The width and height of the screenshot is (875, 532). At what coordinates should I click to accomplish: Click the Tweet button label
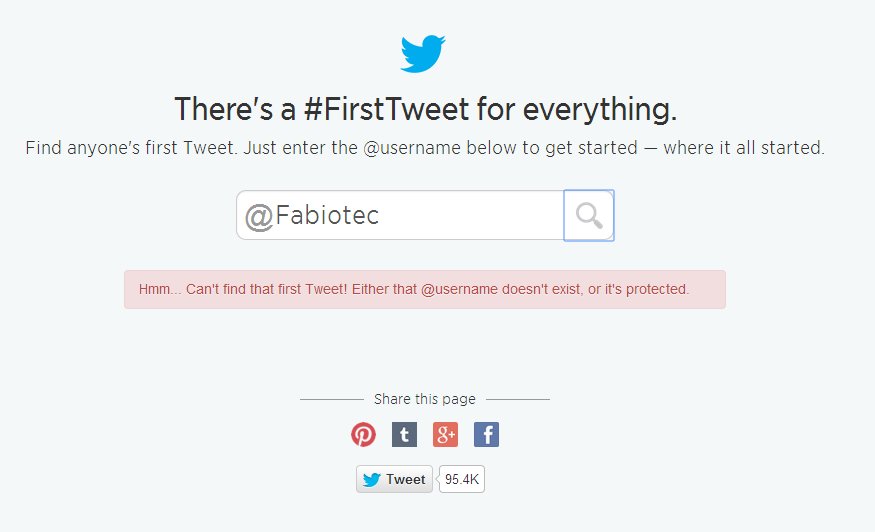[405, 480]
